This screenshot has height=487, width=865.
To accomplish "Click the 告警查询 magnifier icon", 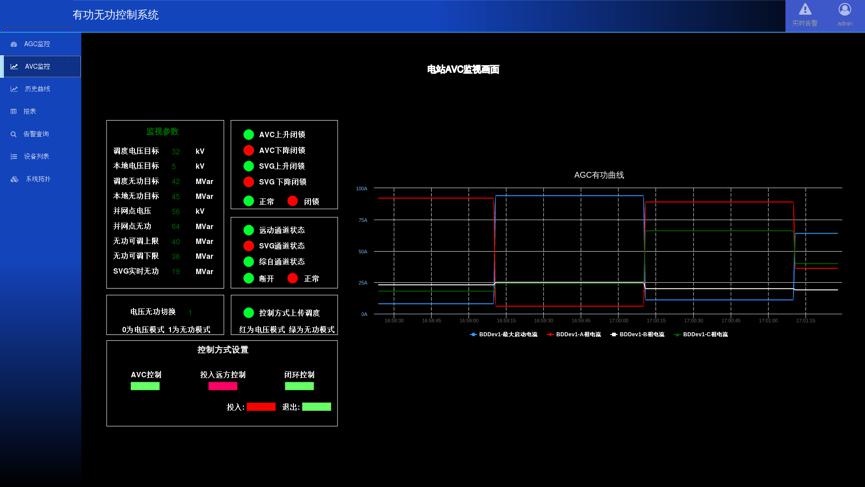I will 14,134.
